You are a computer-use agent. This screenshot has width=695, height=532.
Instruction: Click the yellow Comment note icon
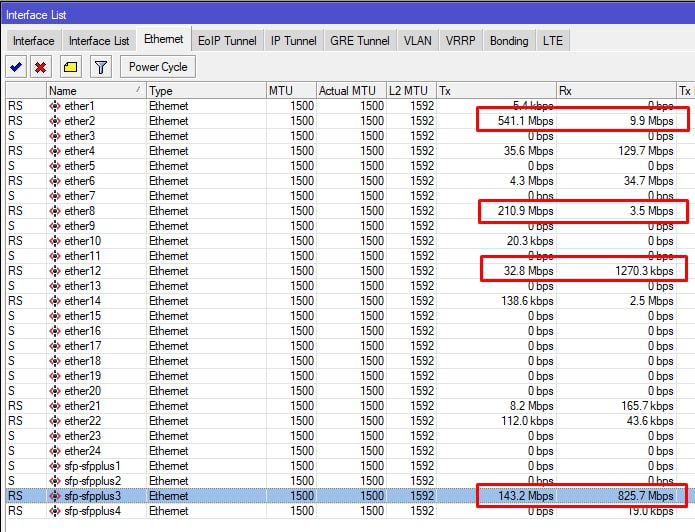click(x=70, y=67)
